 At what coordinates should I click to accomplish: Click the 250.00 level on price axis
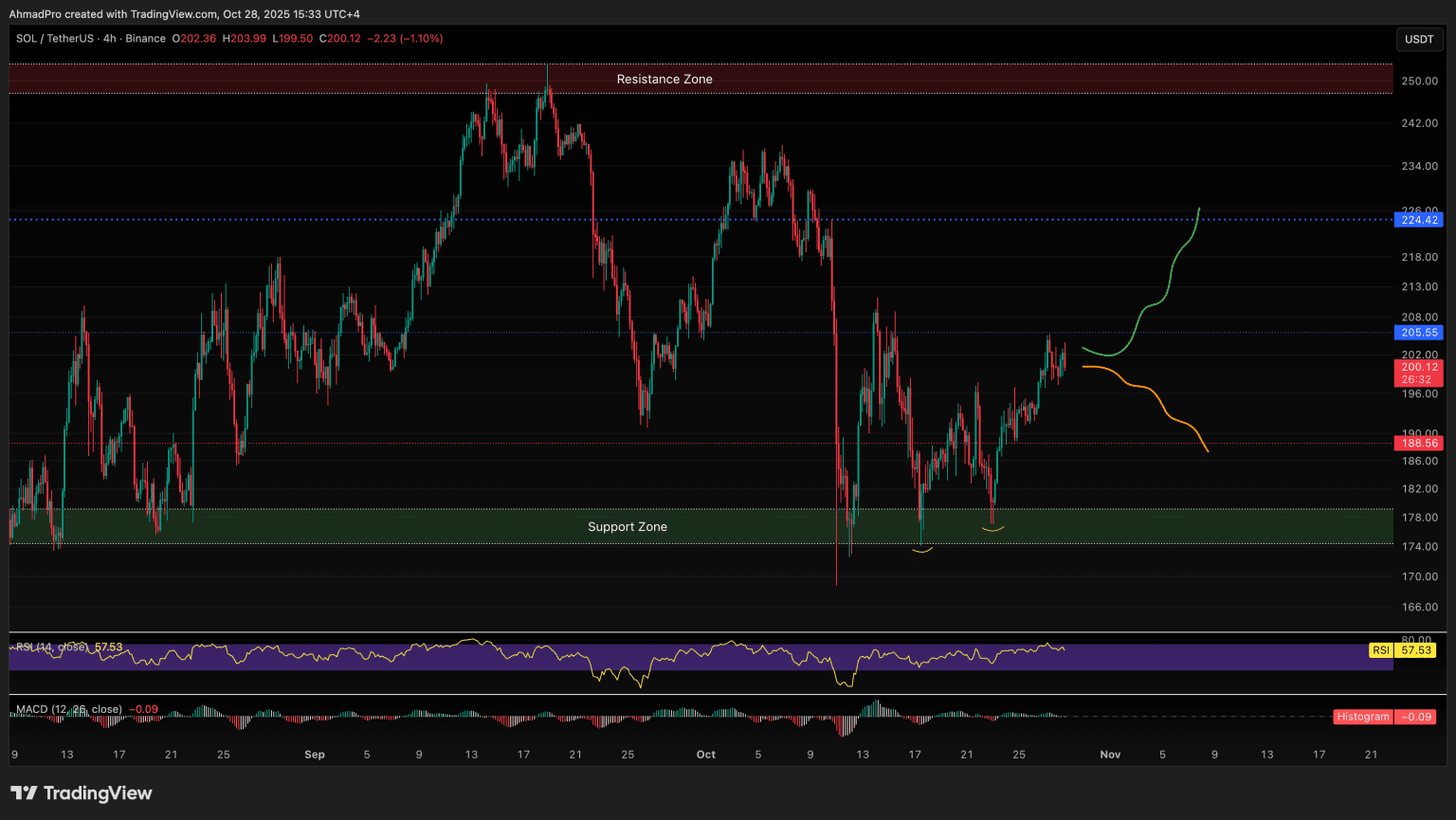pos(1419,82)
